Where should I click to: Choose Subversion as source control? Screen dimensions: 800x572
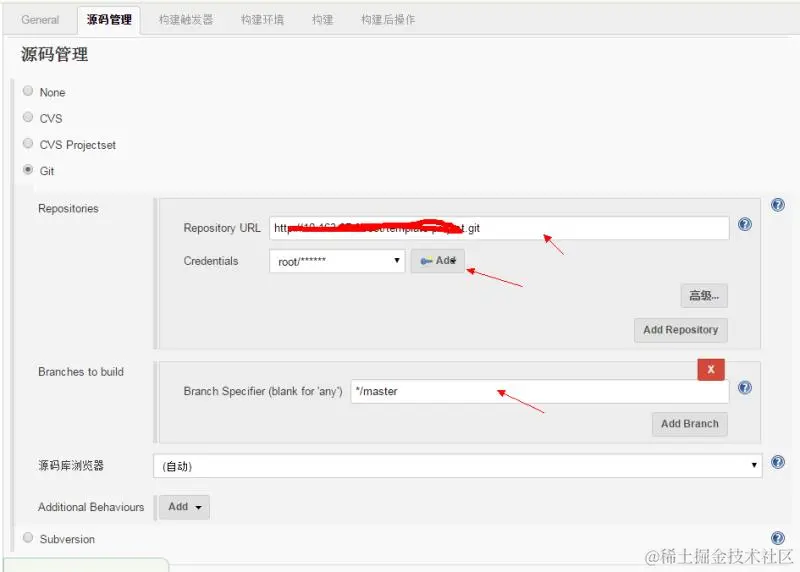(x=28, y=537)
